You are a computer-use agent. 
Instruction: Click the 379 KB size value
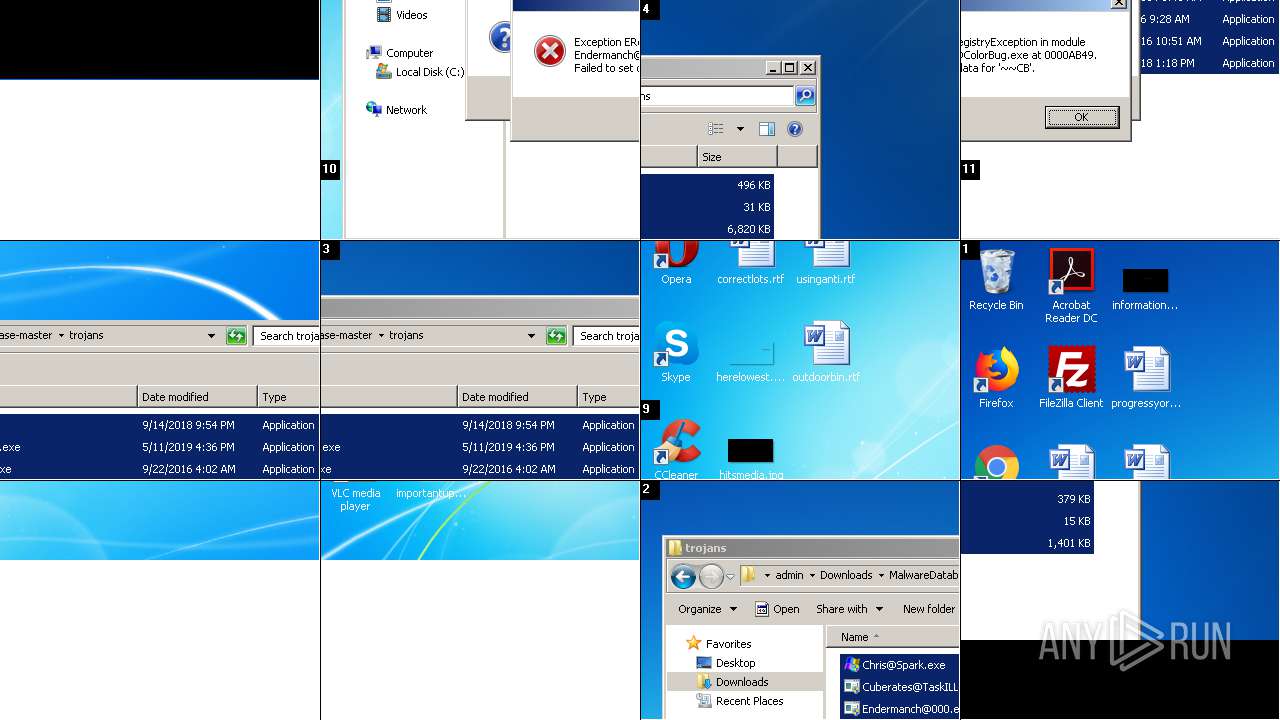point(1073,499)
